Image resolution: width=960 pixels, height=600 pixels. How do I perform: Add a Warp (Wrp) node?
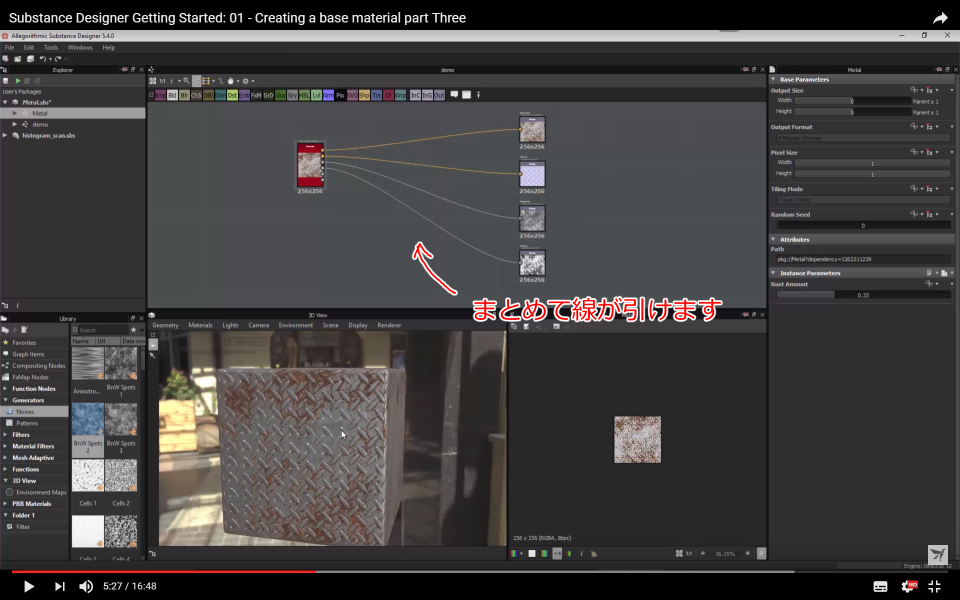400,95
